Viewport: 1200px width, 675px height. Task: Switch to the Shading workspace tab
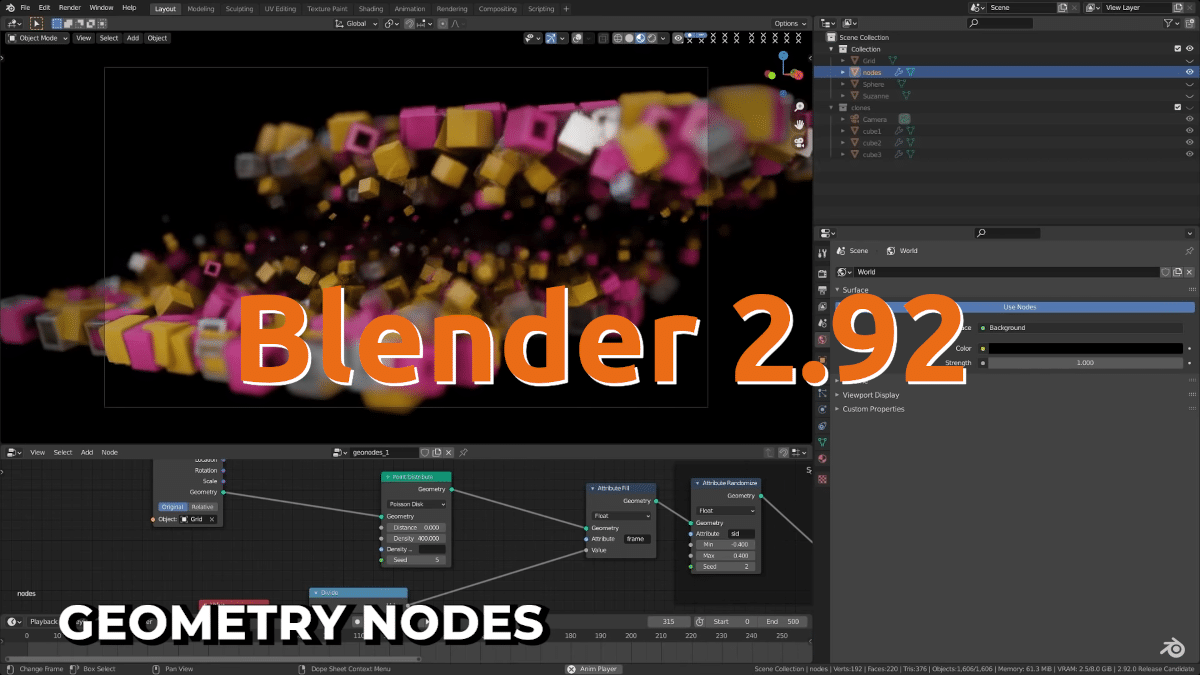point(370,9)
